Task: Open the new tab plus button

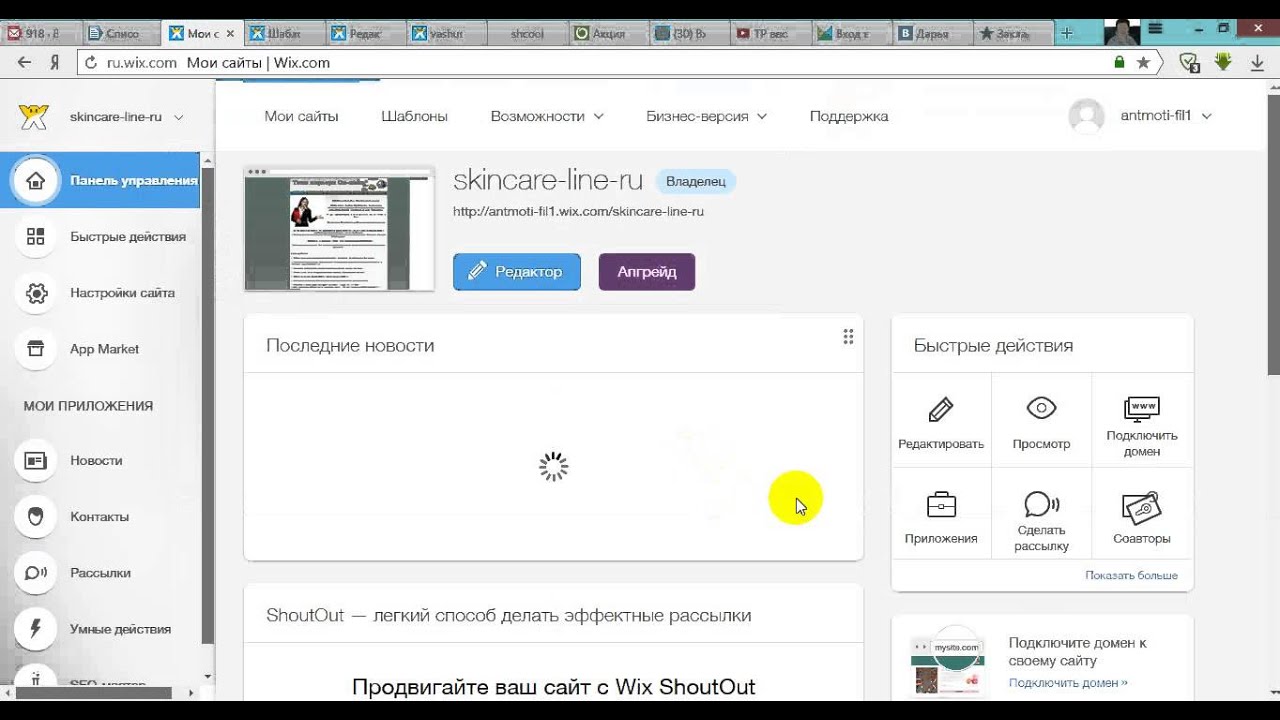Action: pos(1066,33)
